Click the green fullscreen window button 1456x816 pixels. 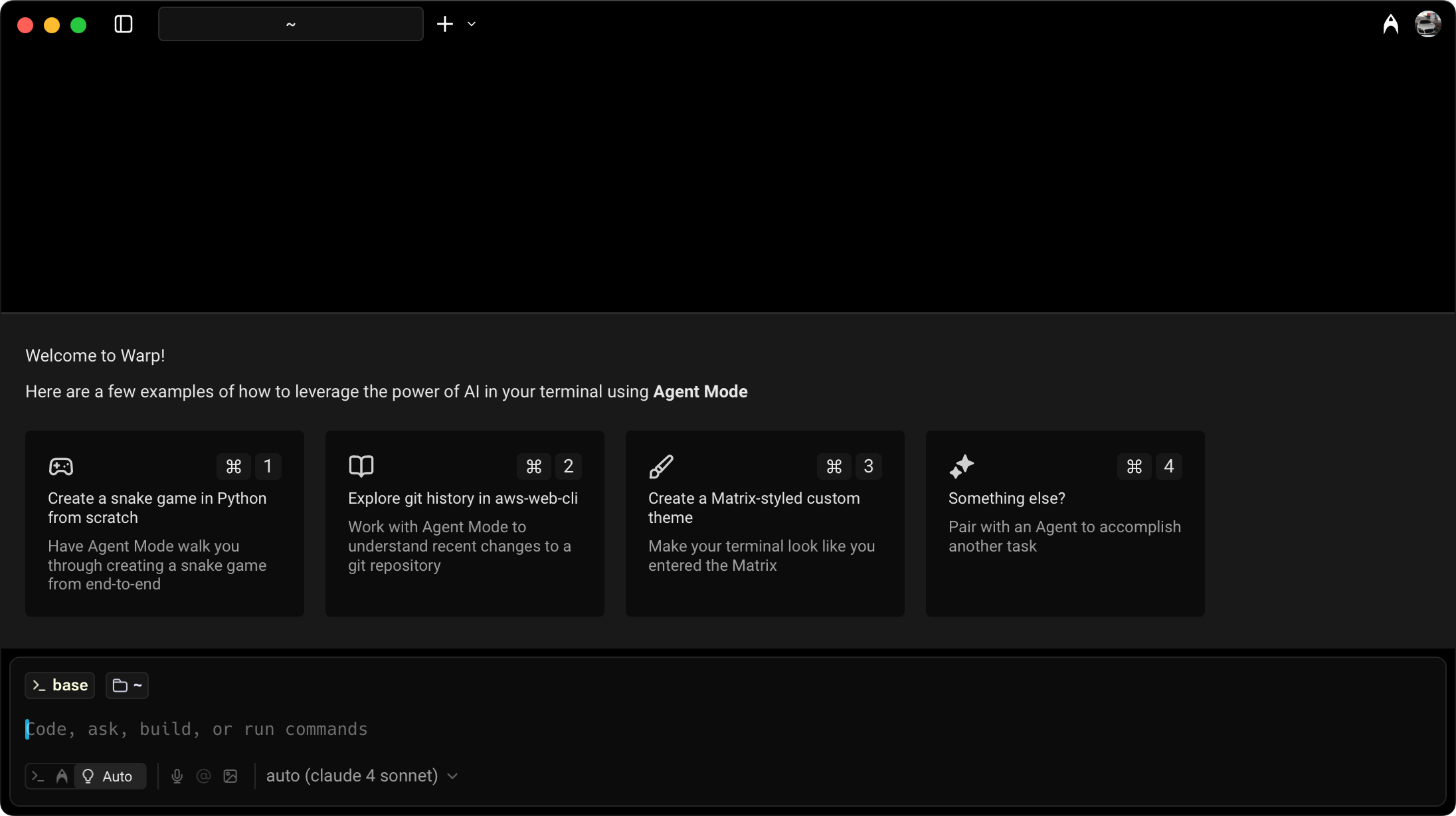pyautogui.click(x=78, y=25)
